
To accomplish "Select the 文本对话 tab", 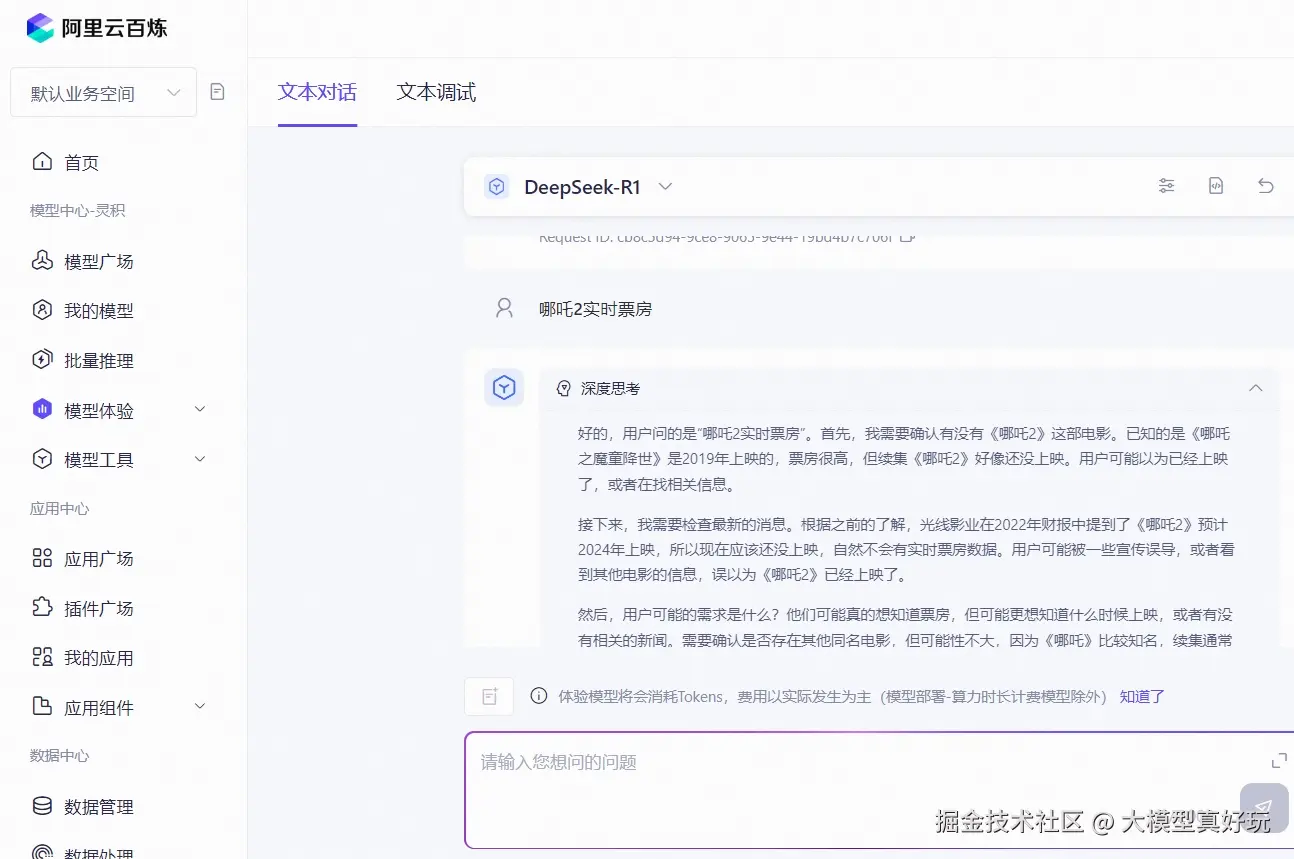I will point(317,91).
